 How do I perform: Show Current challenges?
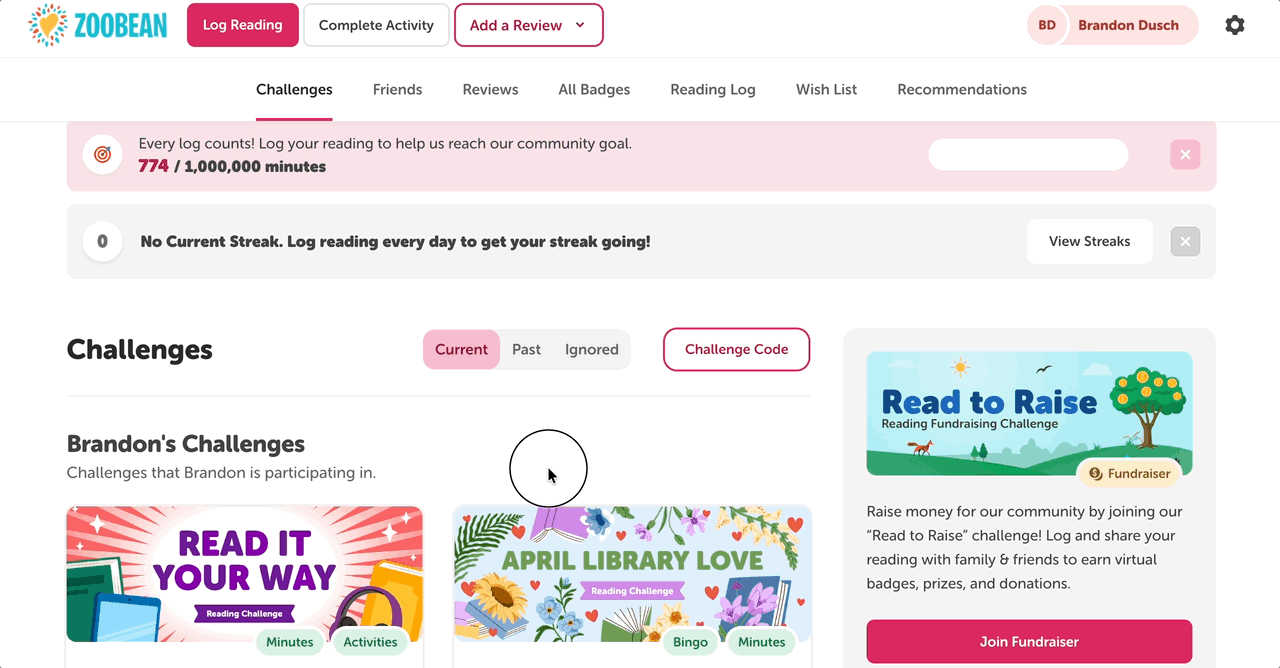click(461, 350)
